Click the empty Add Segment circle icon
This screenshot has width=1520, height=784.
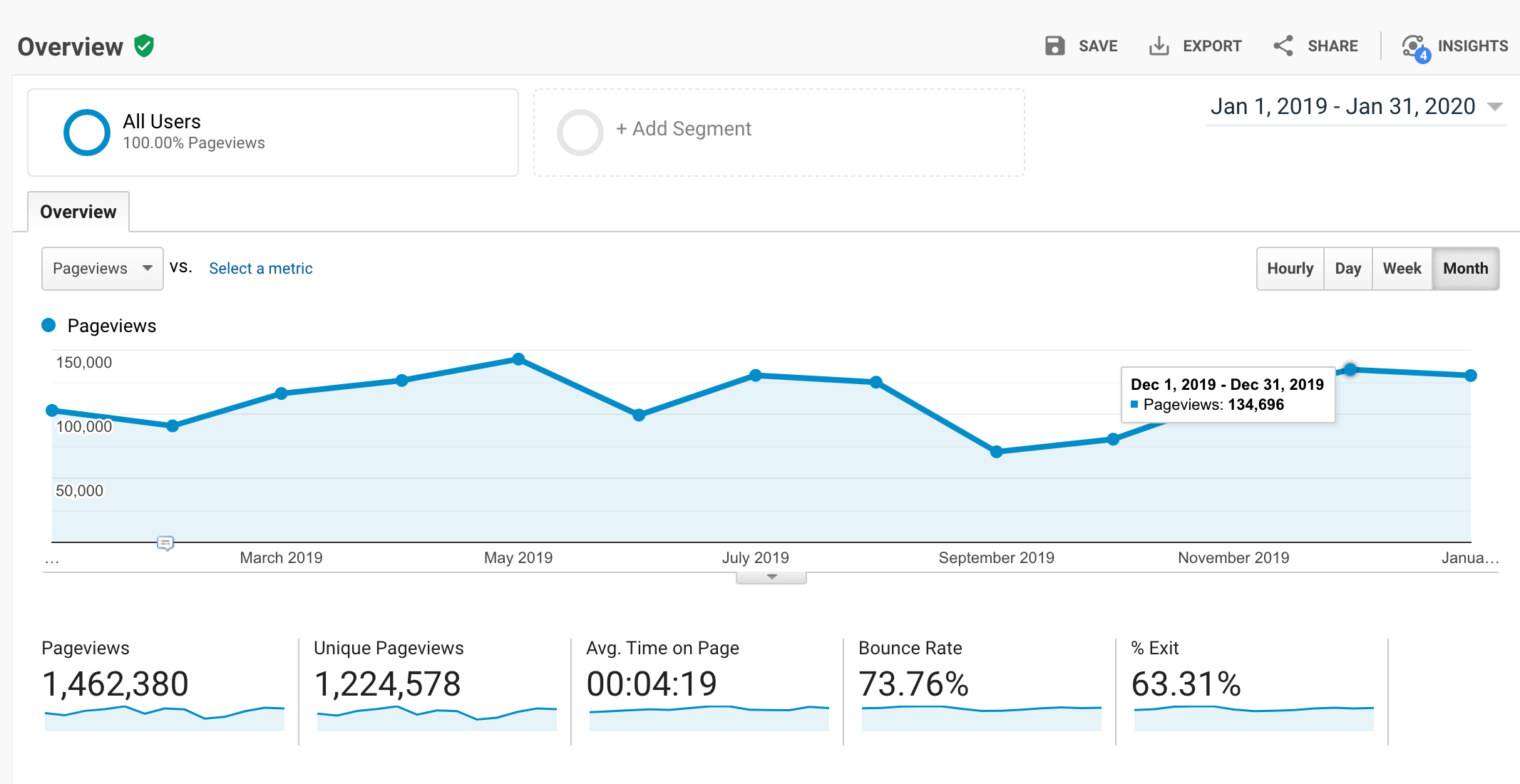(x=580, y=133)
